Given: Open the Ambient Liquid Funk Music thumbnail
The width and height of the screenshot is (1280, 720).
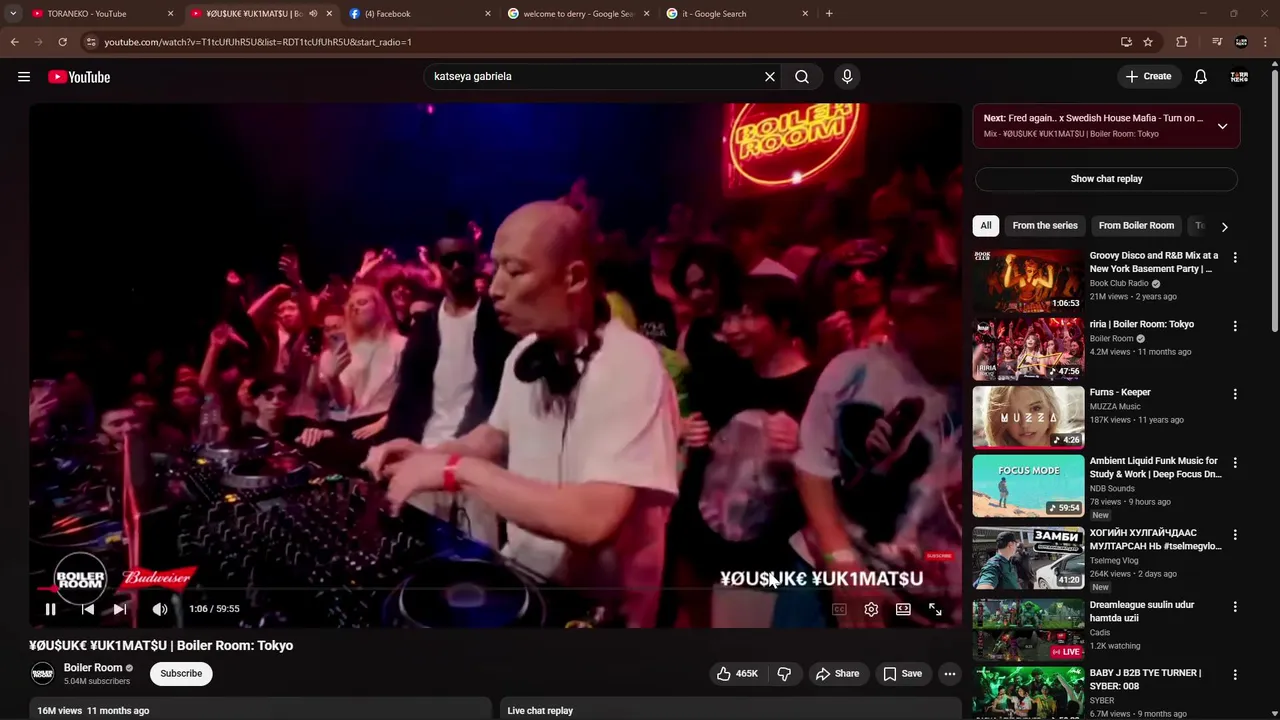Looking at the screenshot, I should [x=1028, y=486].
